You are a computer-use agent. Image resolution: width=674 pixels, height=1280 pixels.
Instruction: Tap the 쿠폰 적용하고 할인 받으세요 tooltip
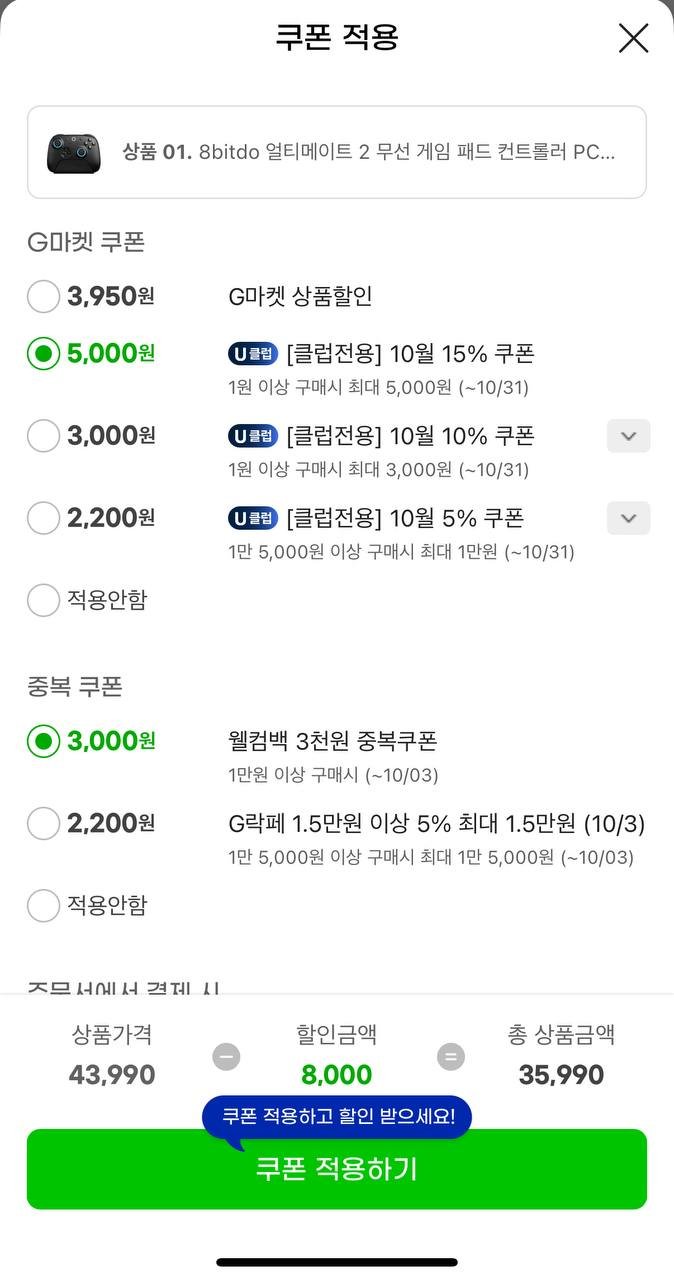tap(337, 1117)
